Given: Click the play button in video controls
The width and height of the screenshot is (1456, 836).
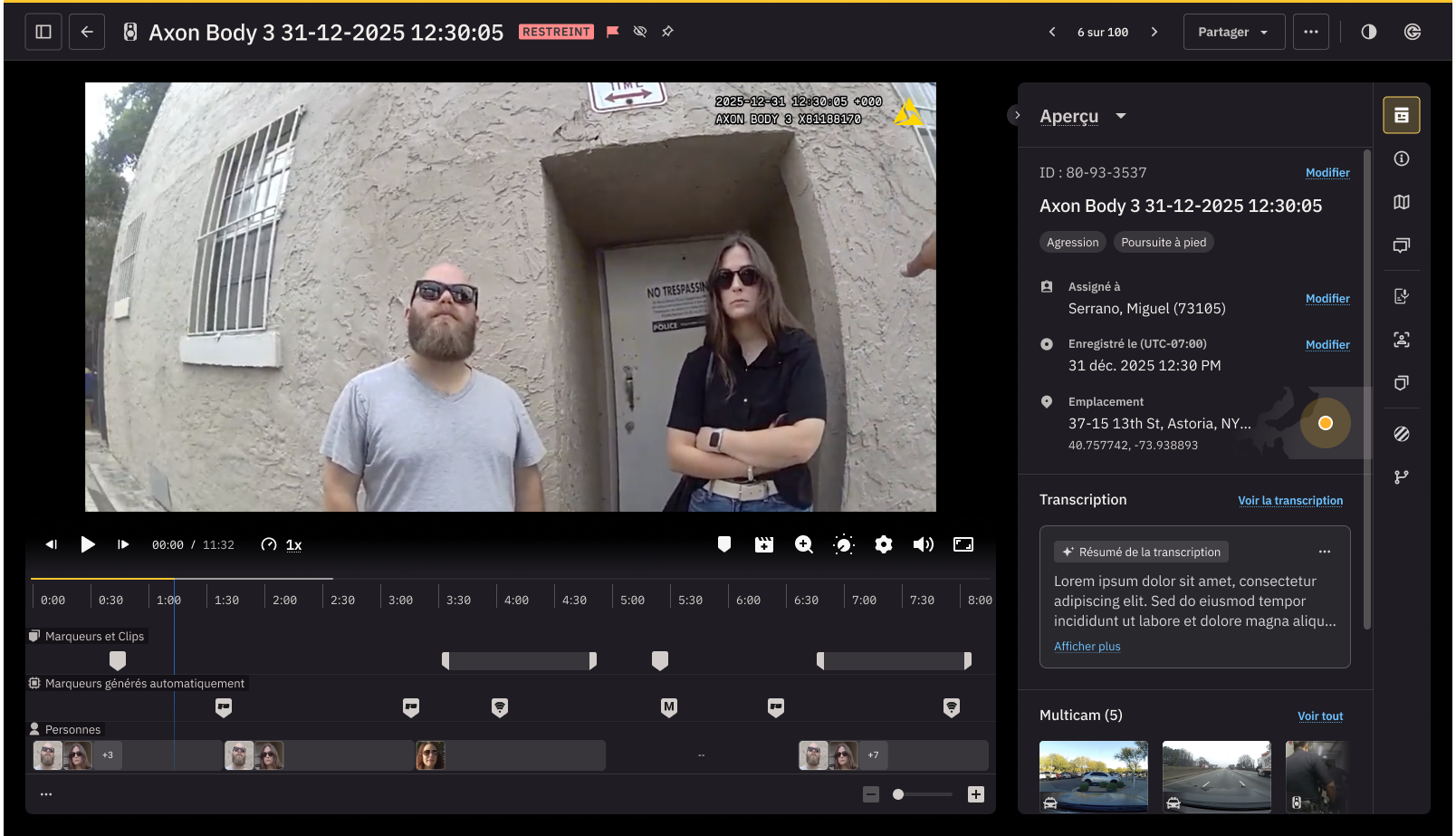Looking at the screenshot, I should tap(88, 544).
